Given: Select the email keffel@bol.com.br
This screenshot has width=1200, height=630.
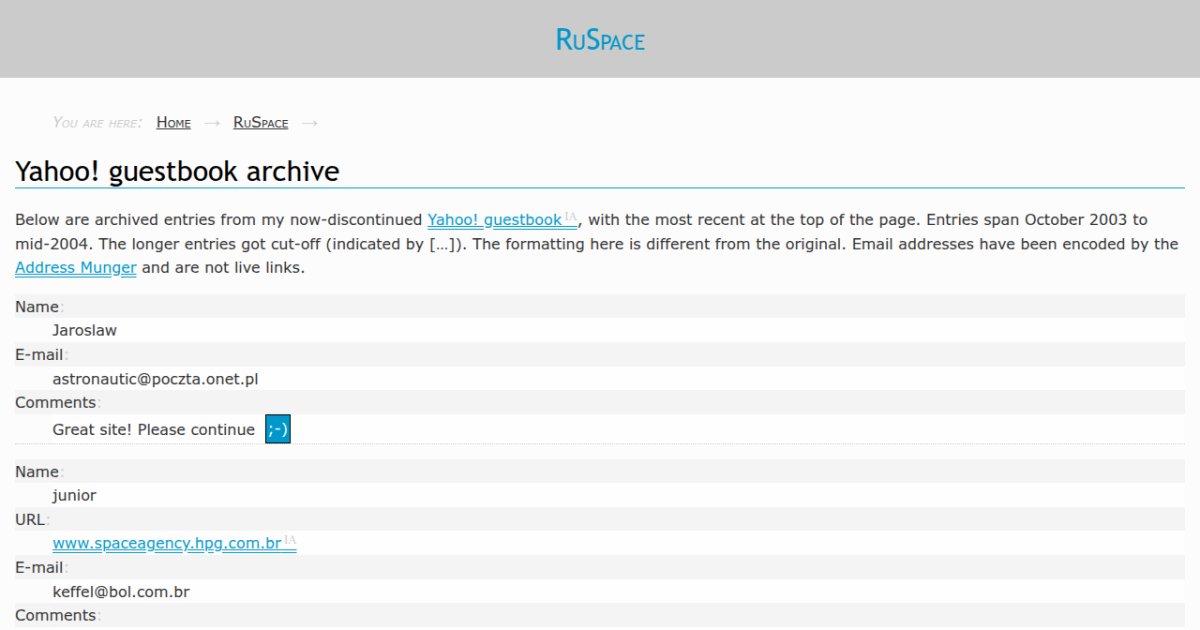Looking at the screenshot, I should pyautogui.click(x=120, y=591).
